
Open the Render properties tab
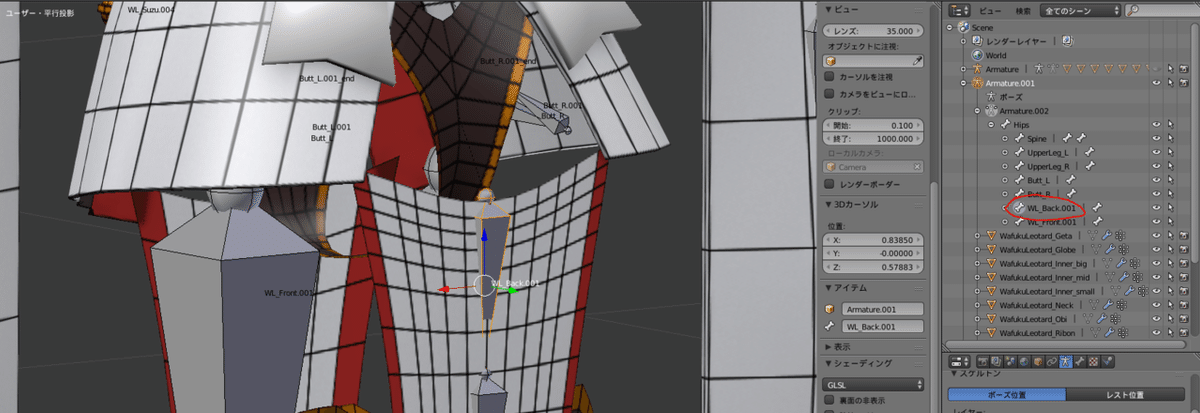click(982, 360)
